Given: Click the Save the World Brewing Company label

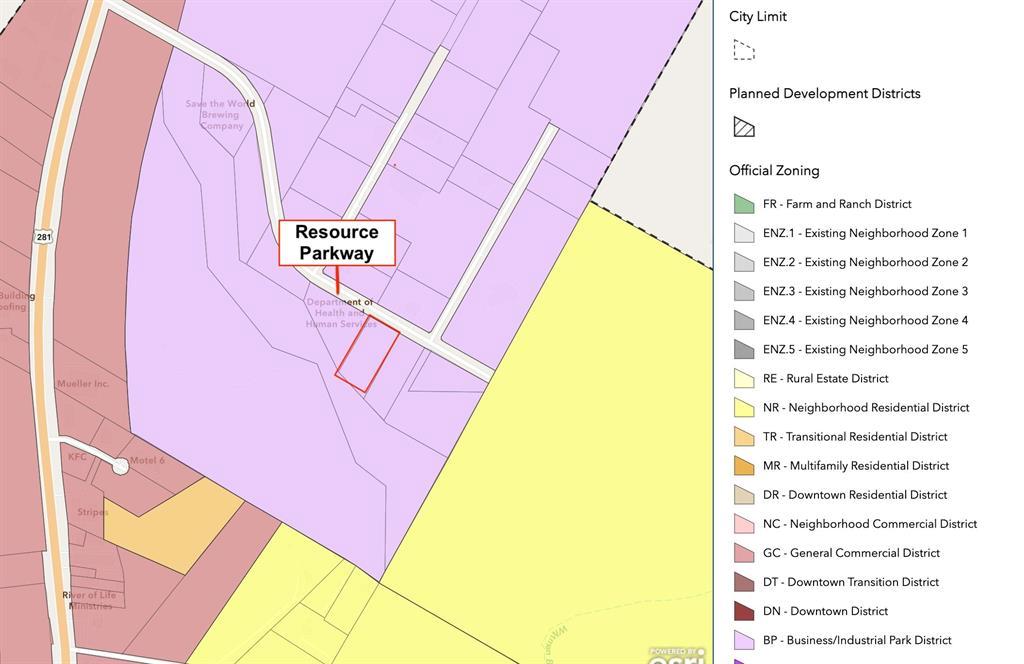Looking at the screenshot, I should pyautogui.click(x=220, y=115).
